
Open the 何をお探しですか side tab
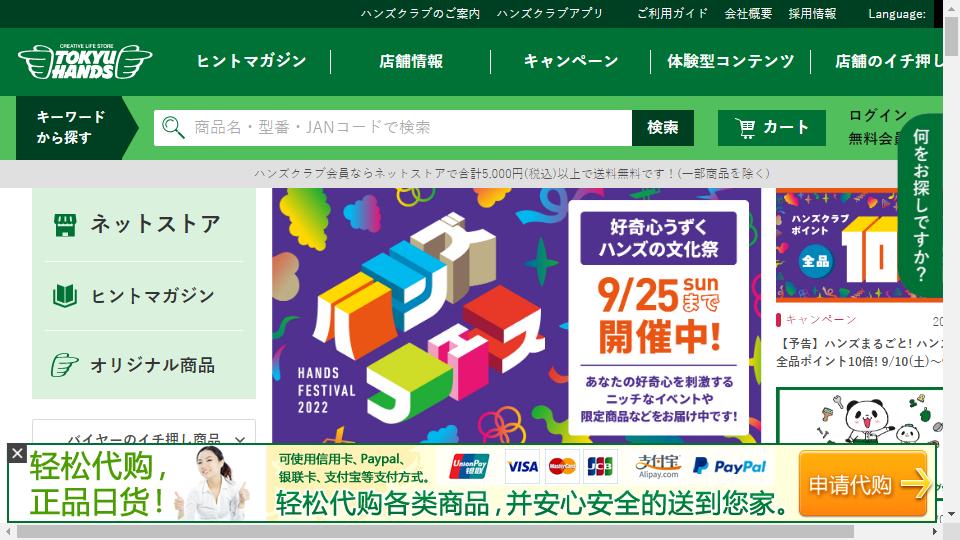pyautogui.click(x=921, y=205)
